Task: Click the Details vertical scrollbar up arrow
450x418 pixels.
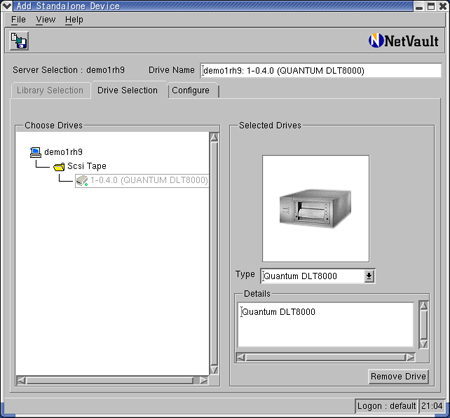Action: (x=423, y=306)
